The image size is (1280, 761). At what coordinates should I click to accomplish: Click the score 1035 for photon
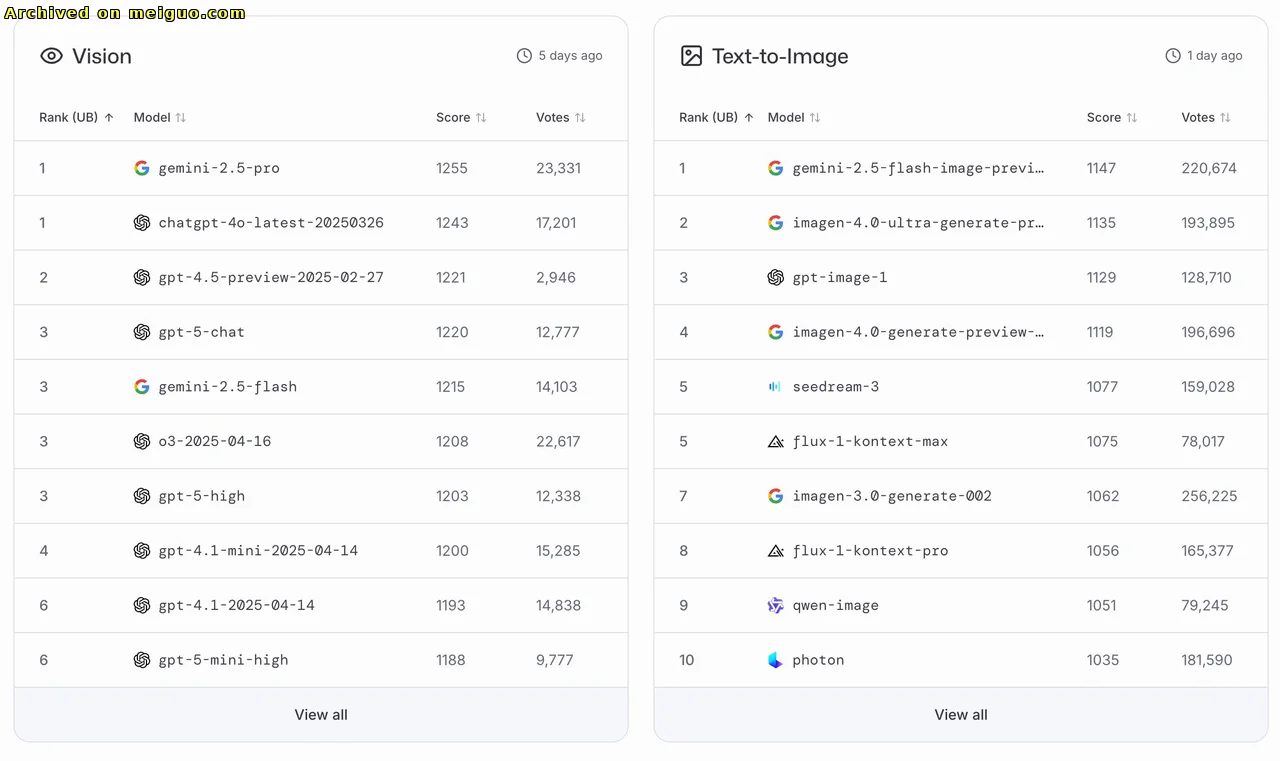[1103, 660]
